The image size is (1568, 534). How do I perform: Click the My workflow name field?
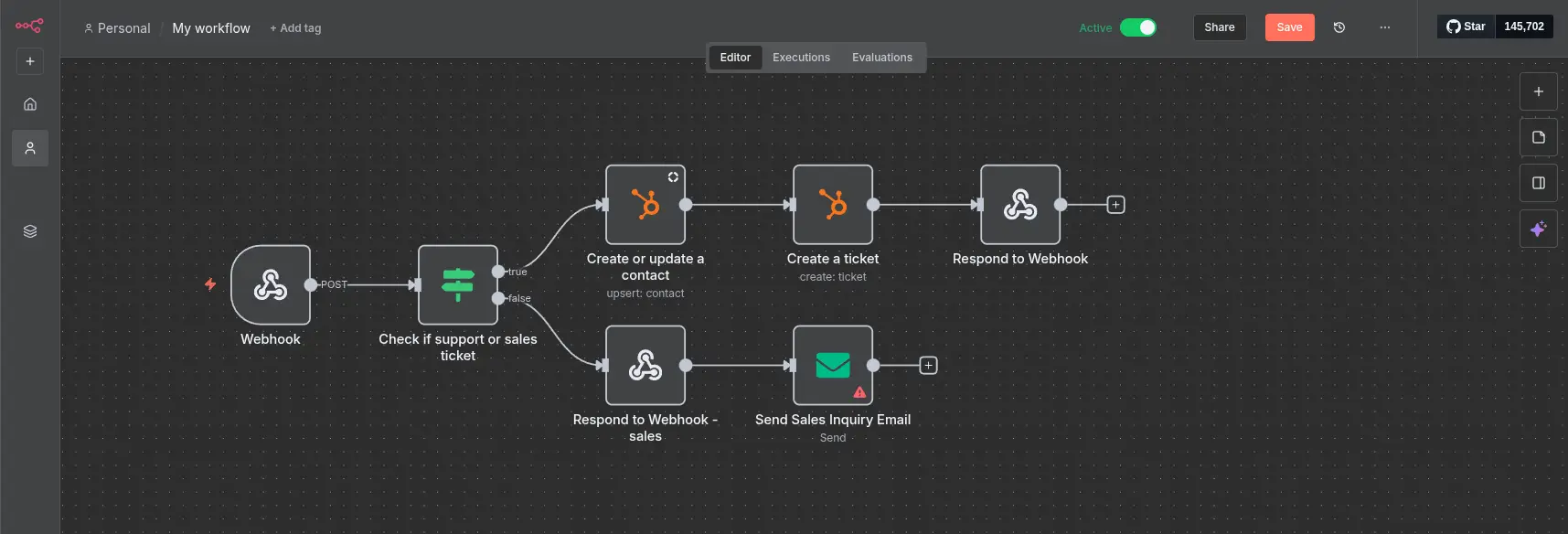211,28
